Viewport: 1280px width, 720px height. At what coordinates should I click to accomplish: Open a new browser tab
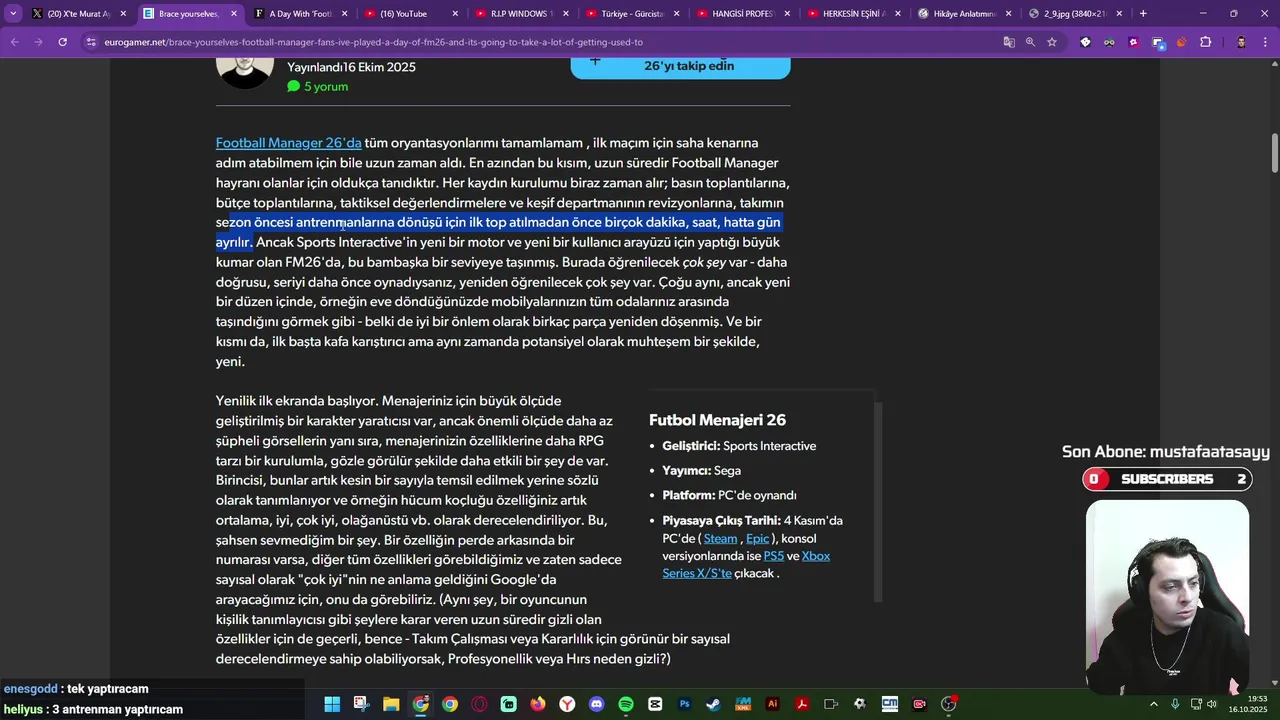pos(1143,13)
